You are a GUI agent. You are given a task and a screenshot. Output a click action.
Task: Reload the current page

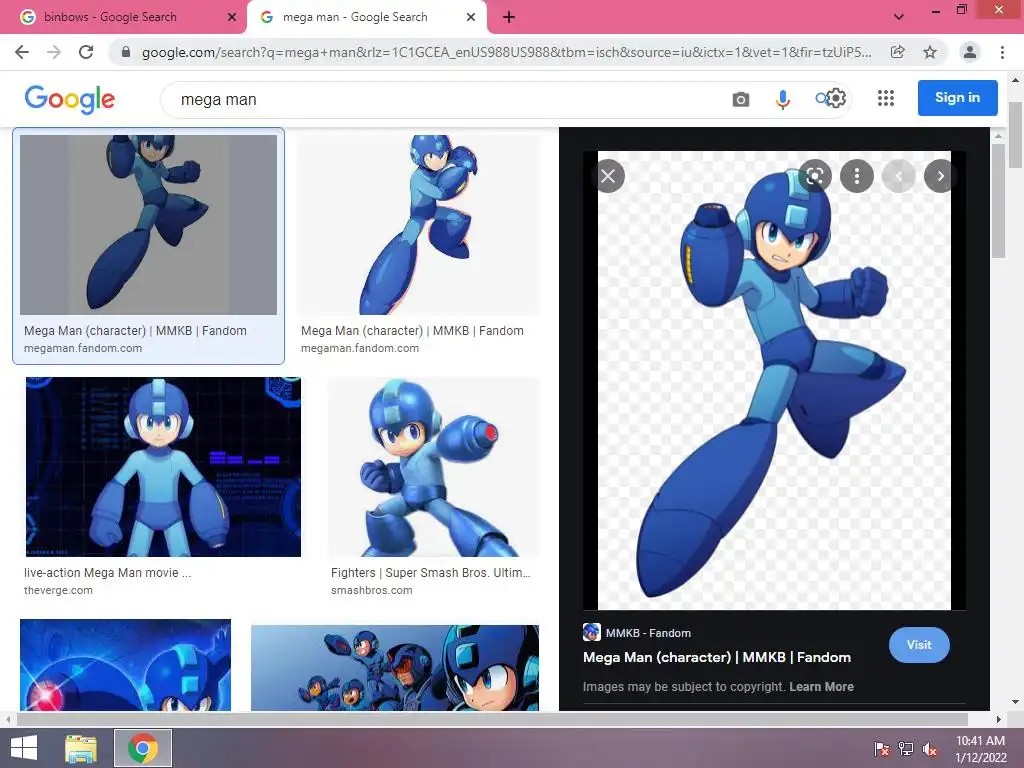coord(86,52)
